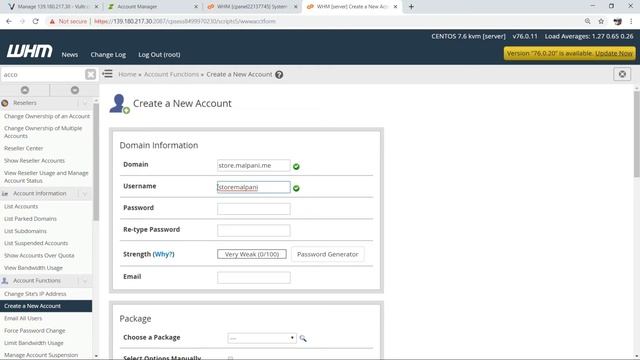Focus the Username input field

(x=253, y=187)
